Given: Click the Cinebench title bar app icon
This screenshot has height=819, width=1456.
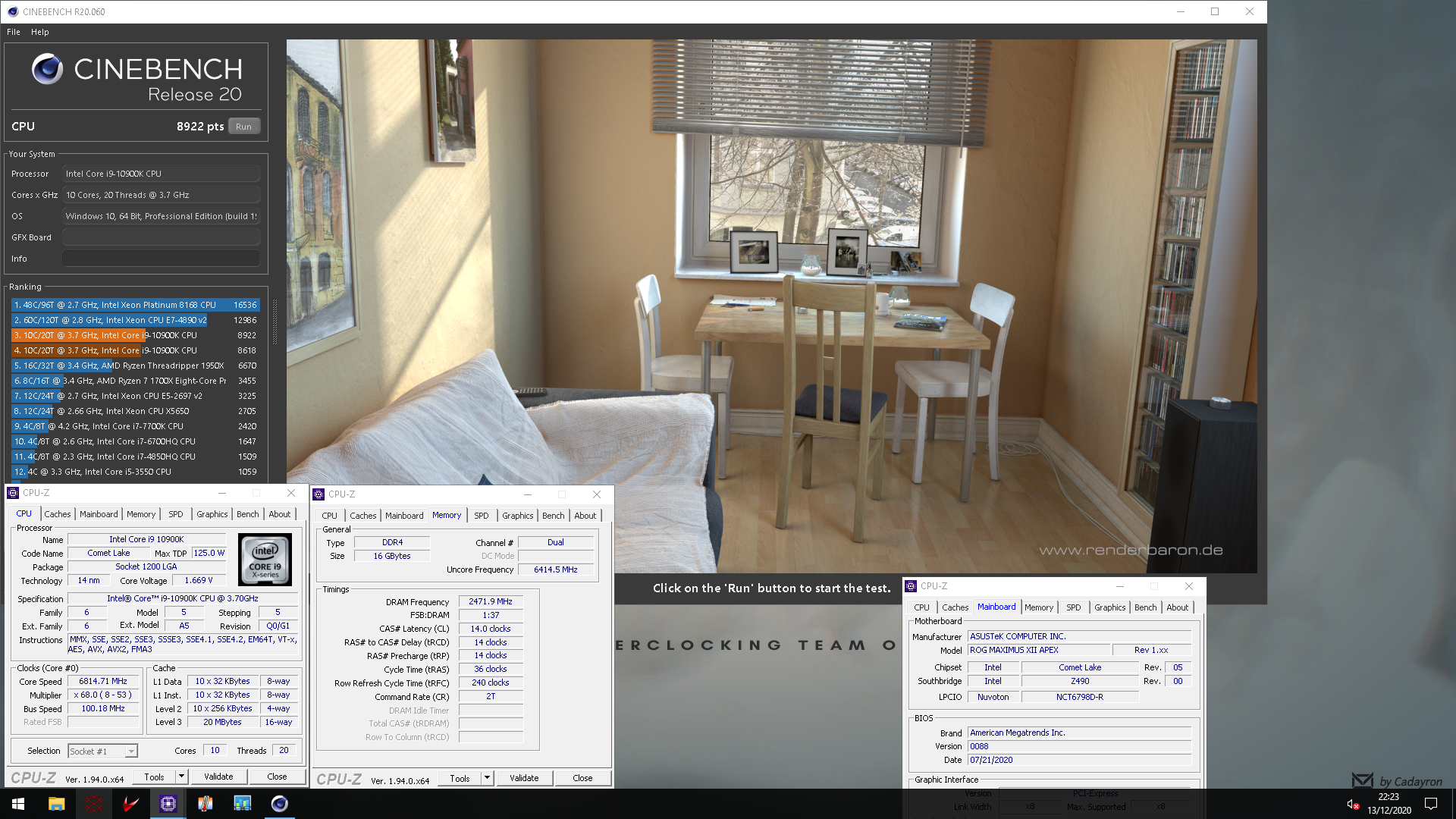Looking at the screenshot, I should coord(12,11).
